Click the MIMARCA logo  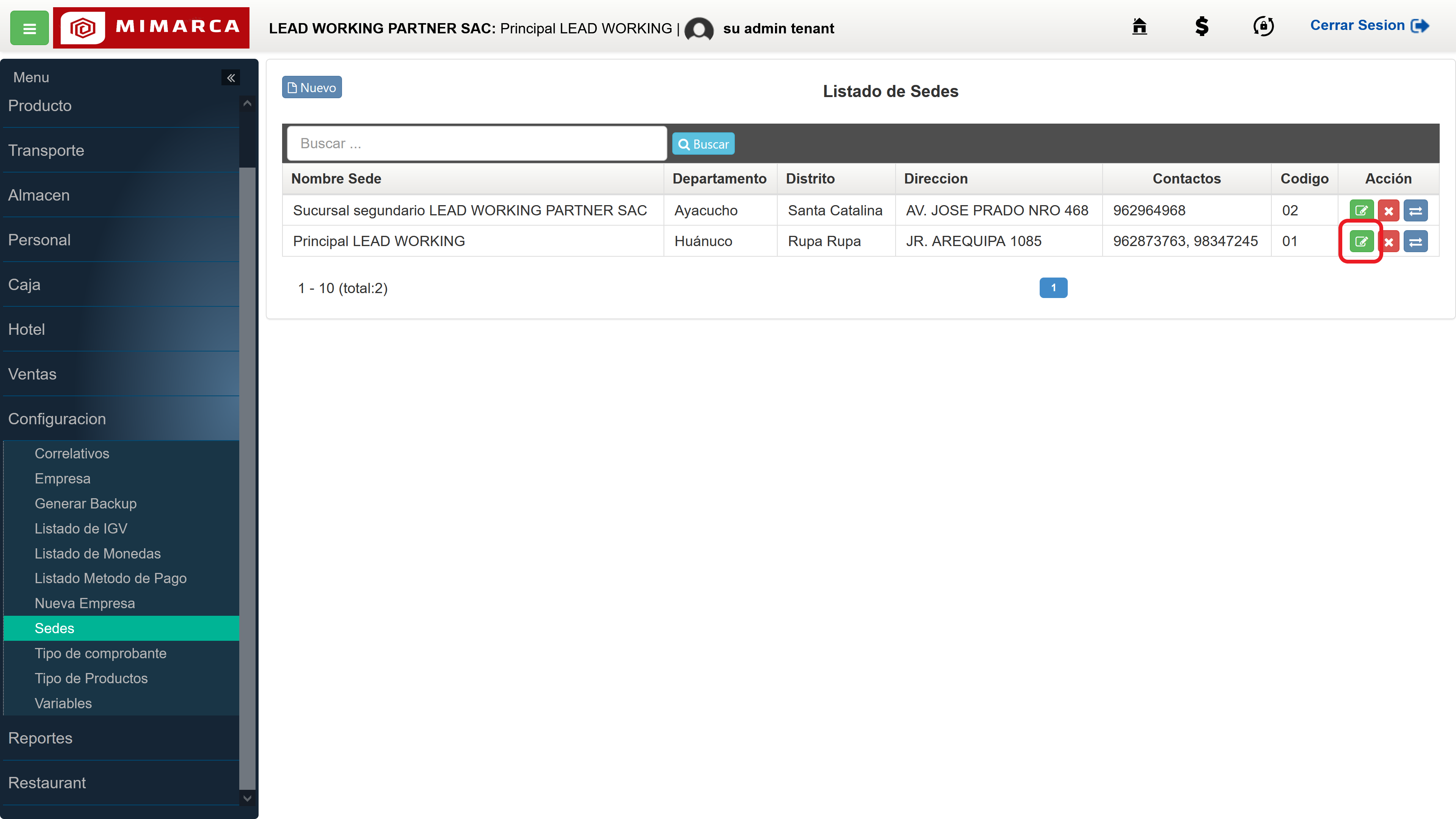(x=151, y=28)
